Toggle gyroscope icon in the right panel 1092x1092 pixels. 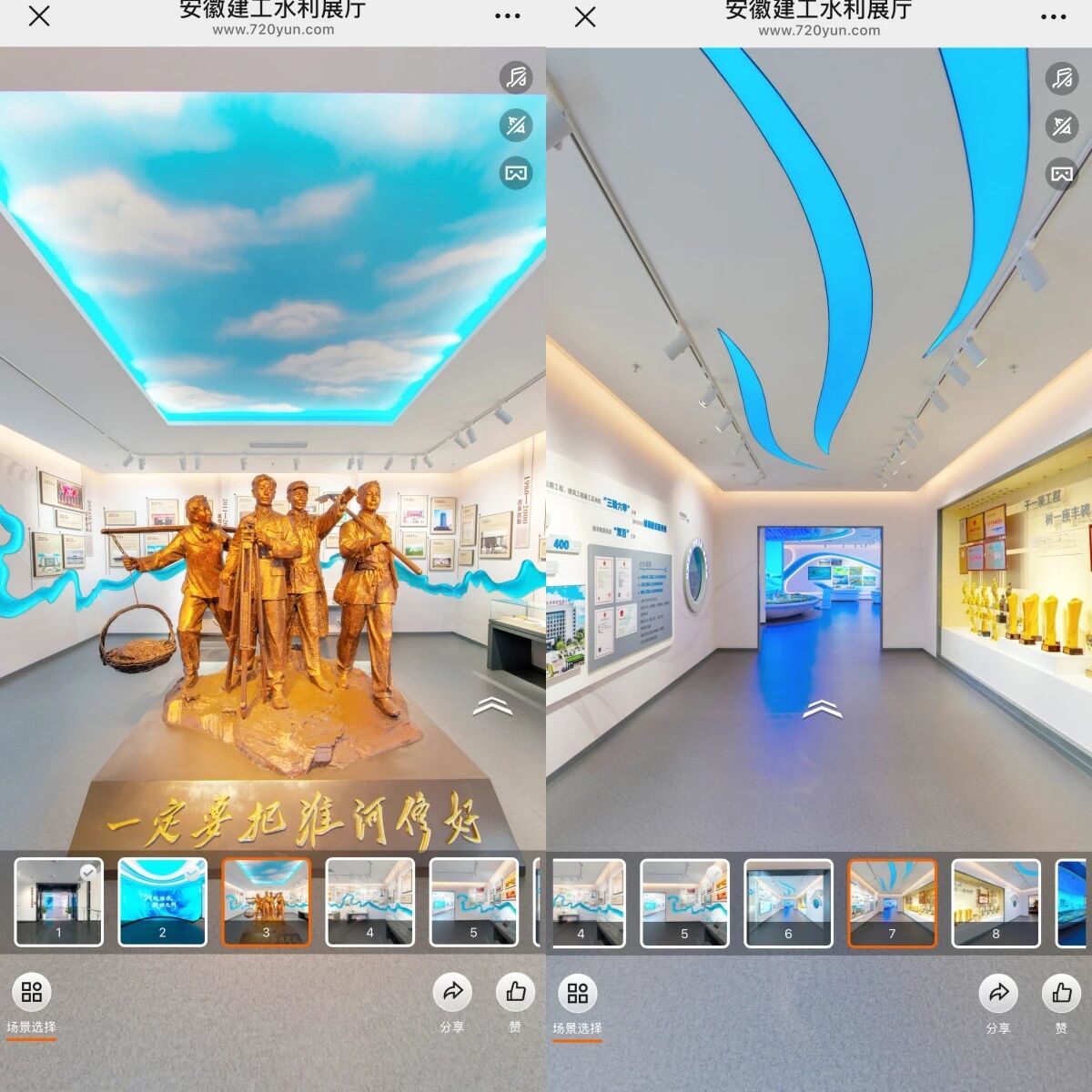(x=1062, y=126)
